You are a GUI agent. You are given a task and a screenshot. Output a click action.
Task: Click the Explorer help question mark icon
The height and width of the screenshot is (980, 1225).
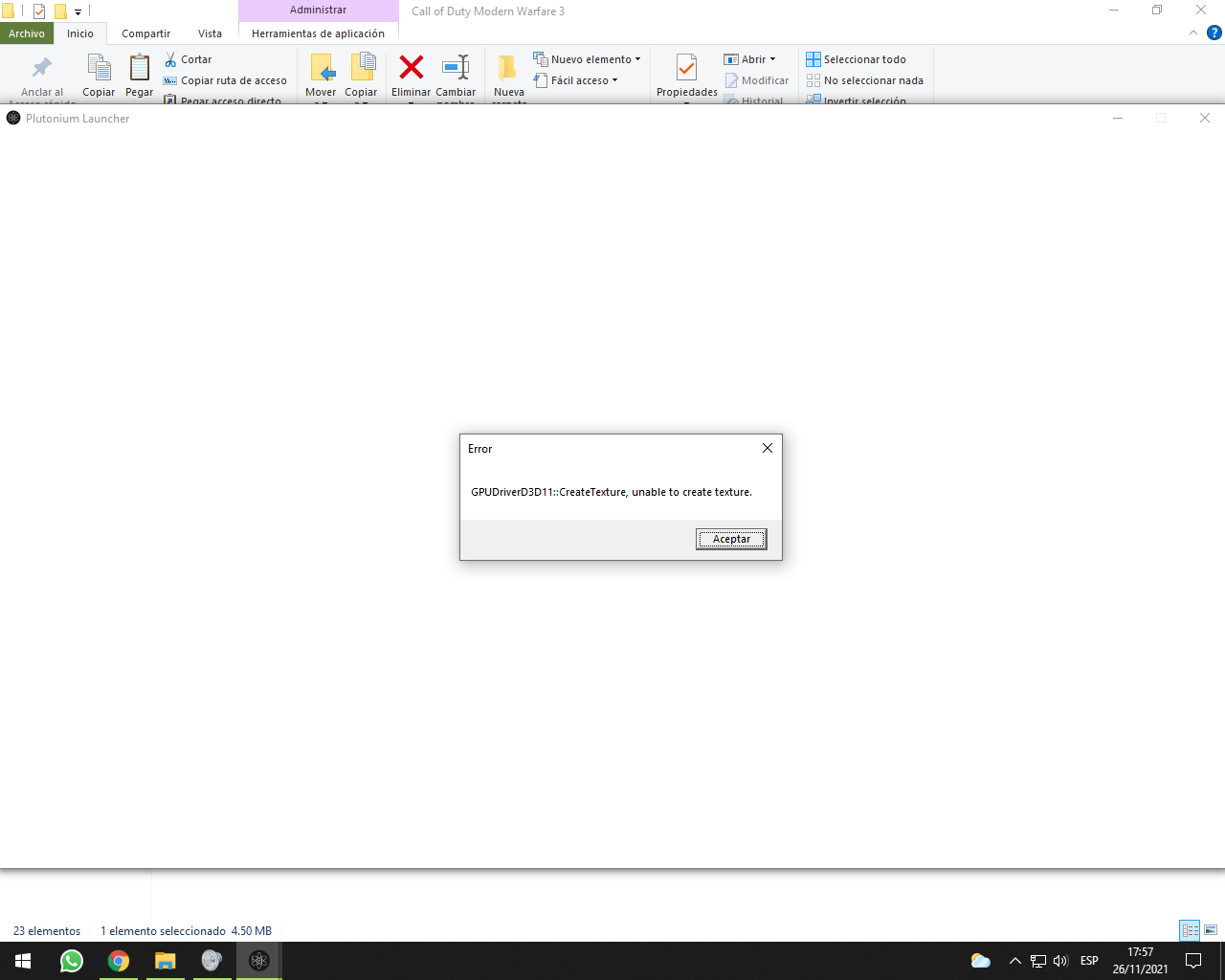[x=1214, y=33]
